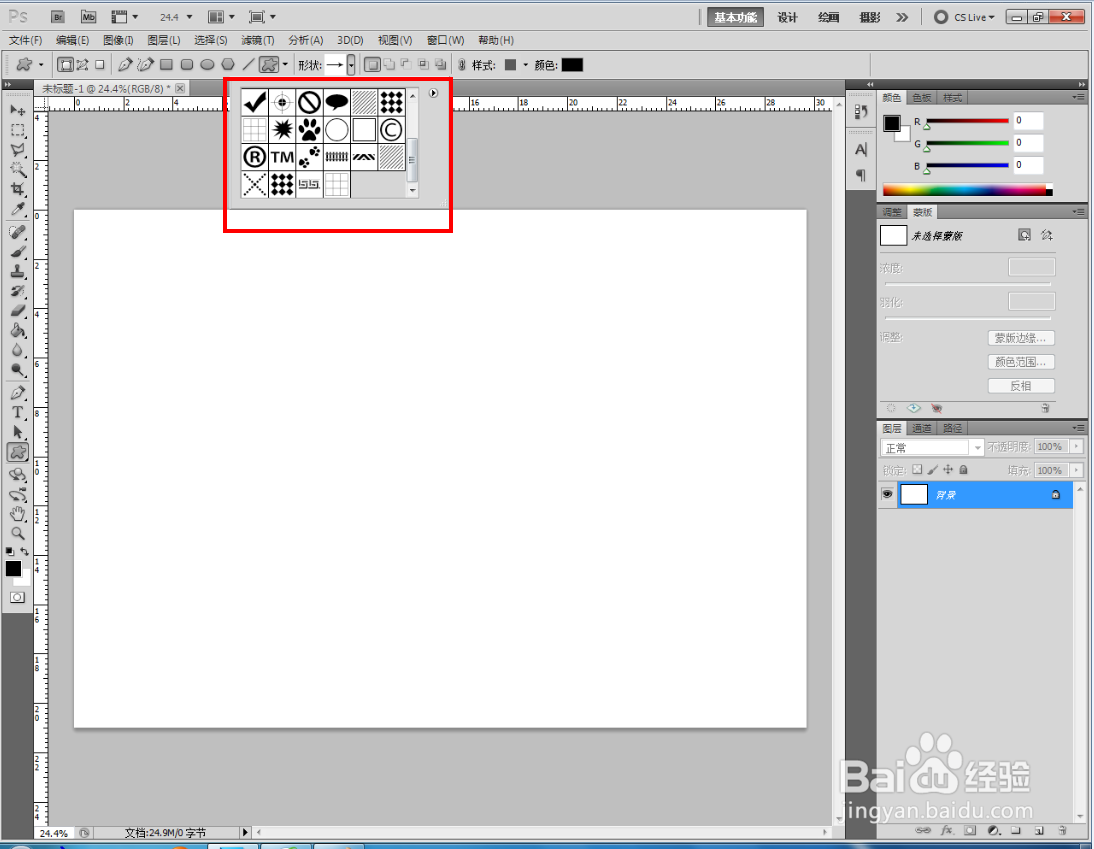Pick the starburst shape
This screenshot has width=1094, height=849.
[282, 130]
